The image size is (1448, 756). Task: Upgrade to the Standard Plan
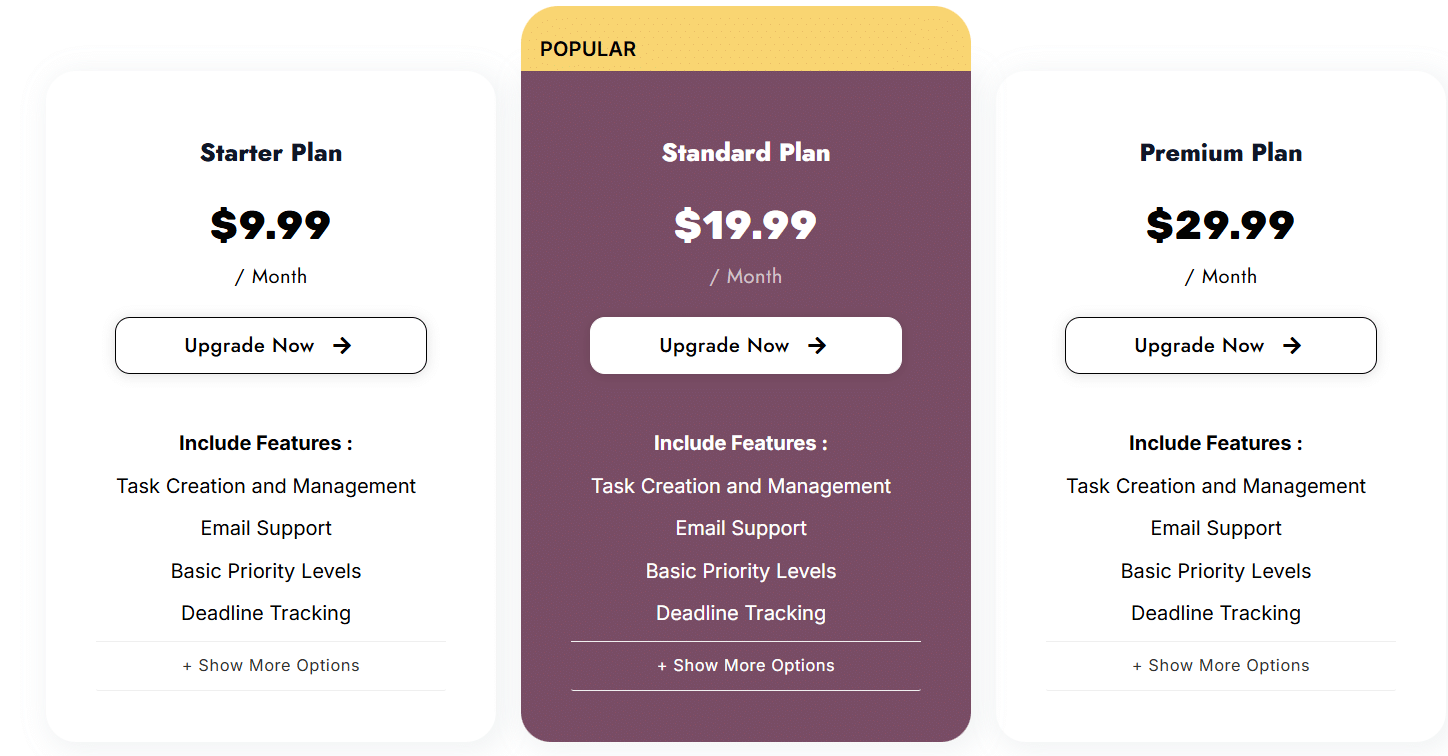[x=746, y=346]
